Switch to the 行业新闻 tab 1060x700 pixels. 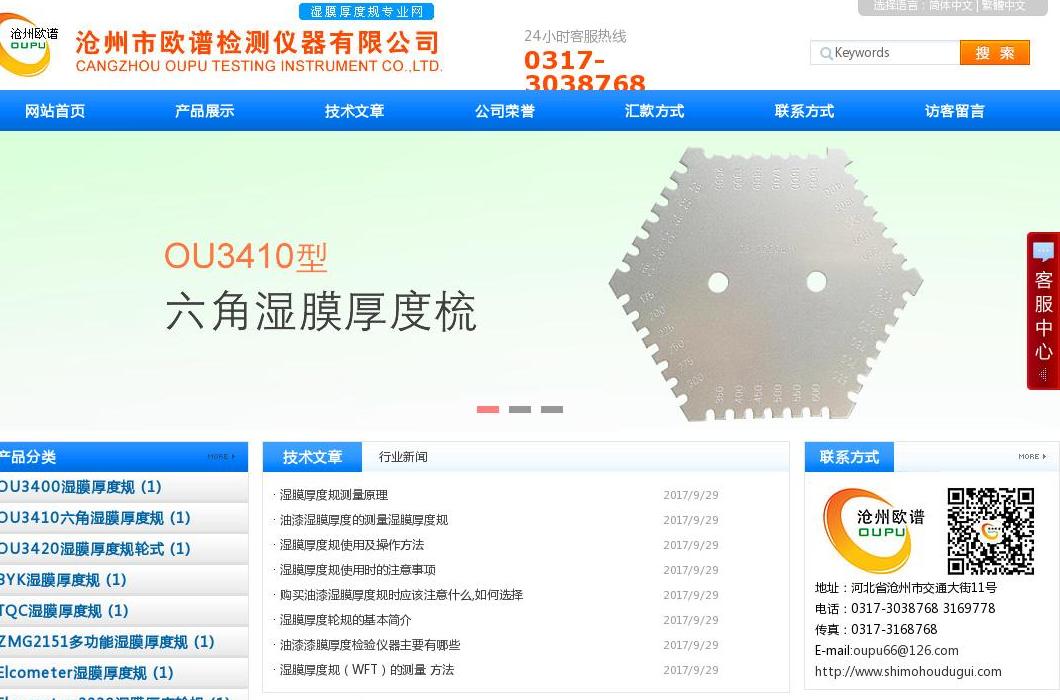403,457
